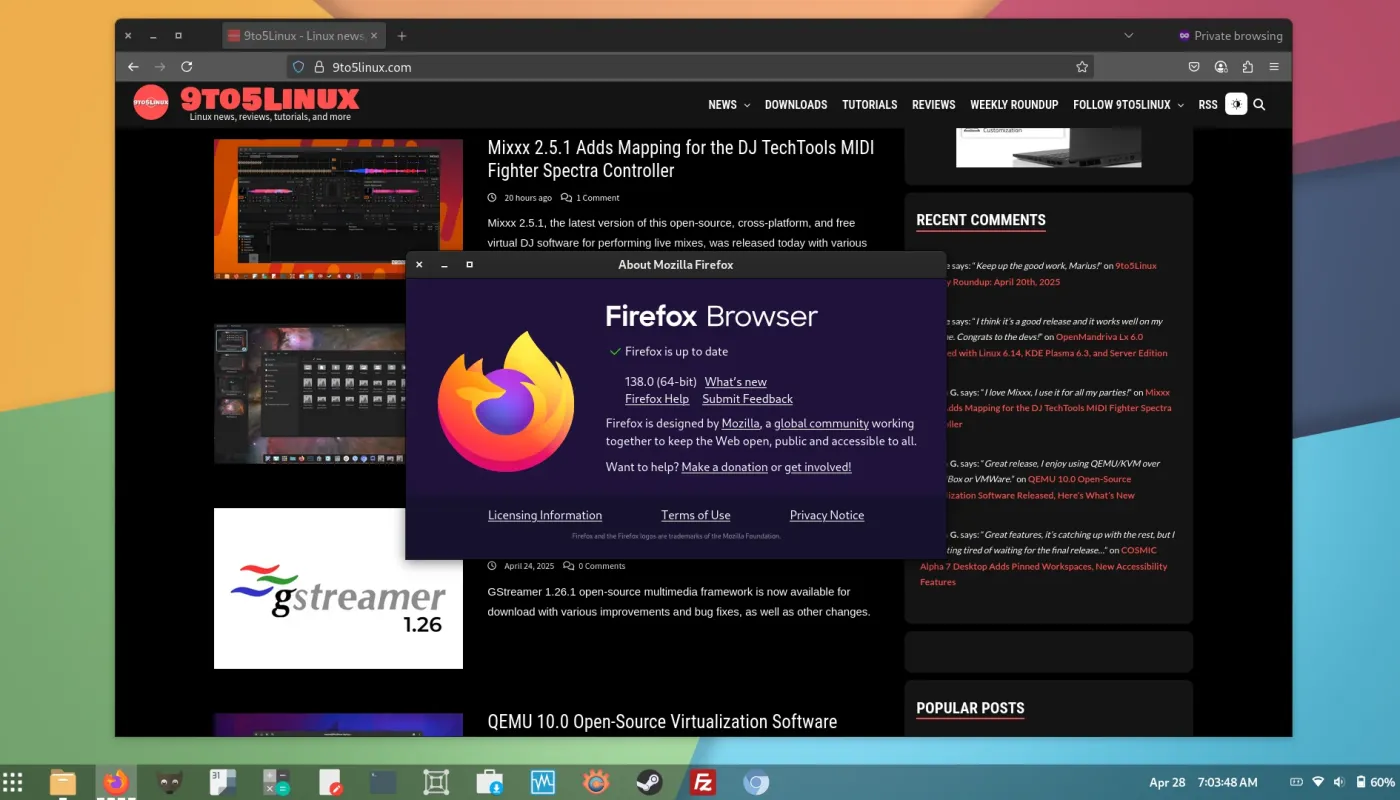Launch FileZilla from the taskbar
Screen dimensions: 1400x800
pos(702,782)
